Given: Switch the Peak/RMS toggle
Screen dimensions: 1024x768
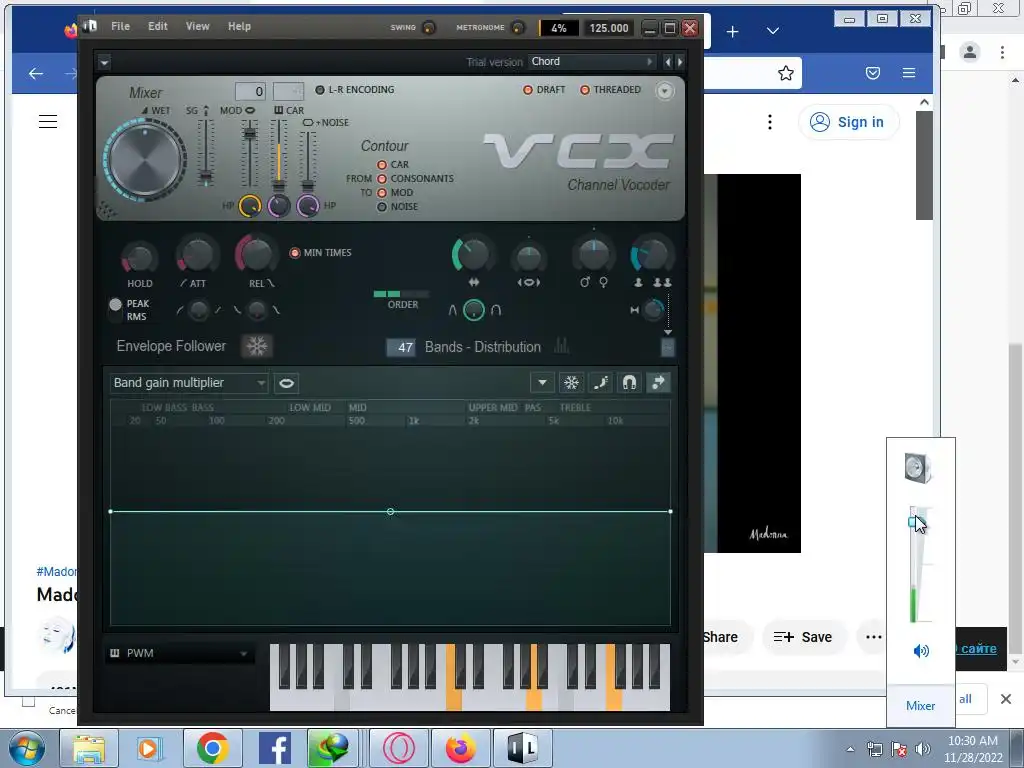Looking at the screenshot, I should pos(116,310).
